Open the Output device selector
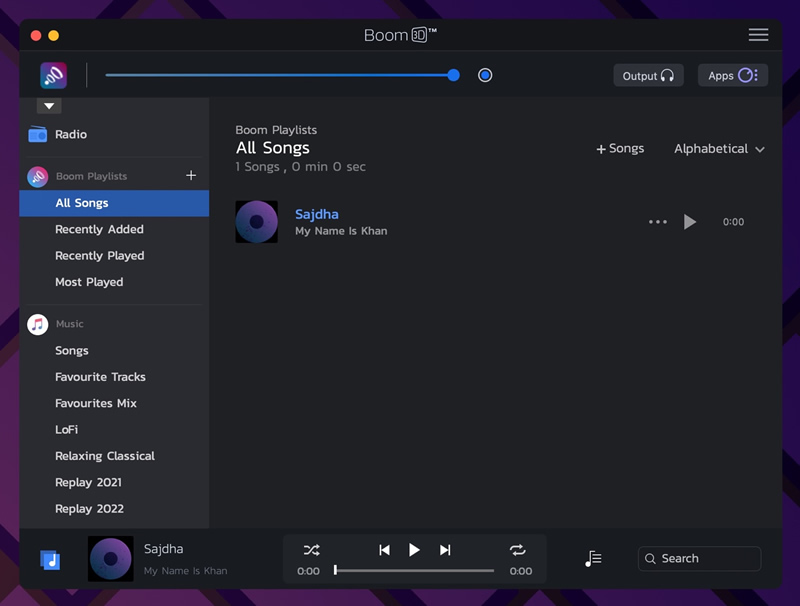Viewport: 800px width, 606px height. tap(648, 75)
